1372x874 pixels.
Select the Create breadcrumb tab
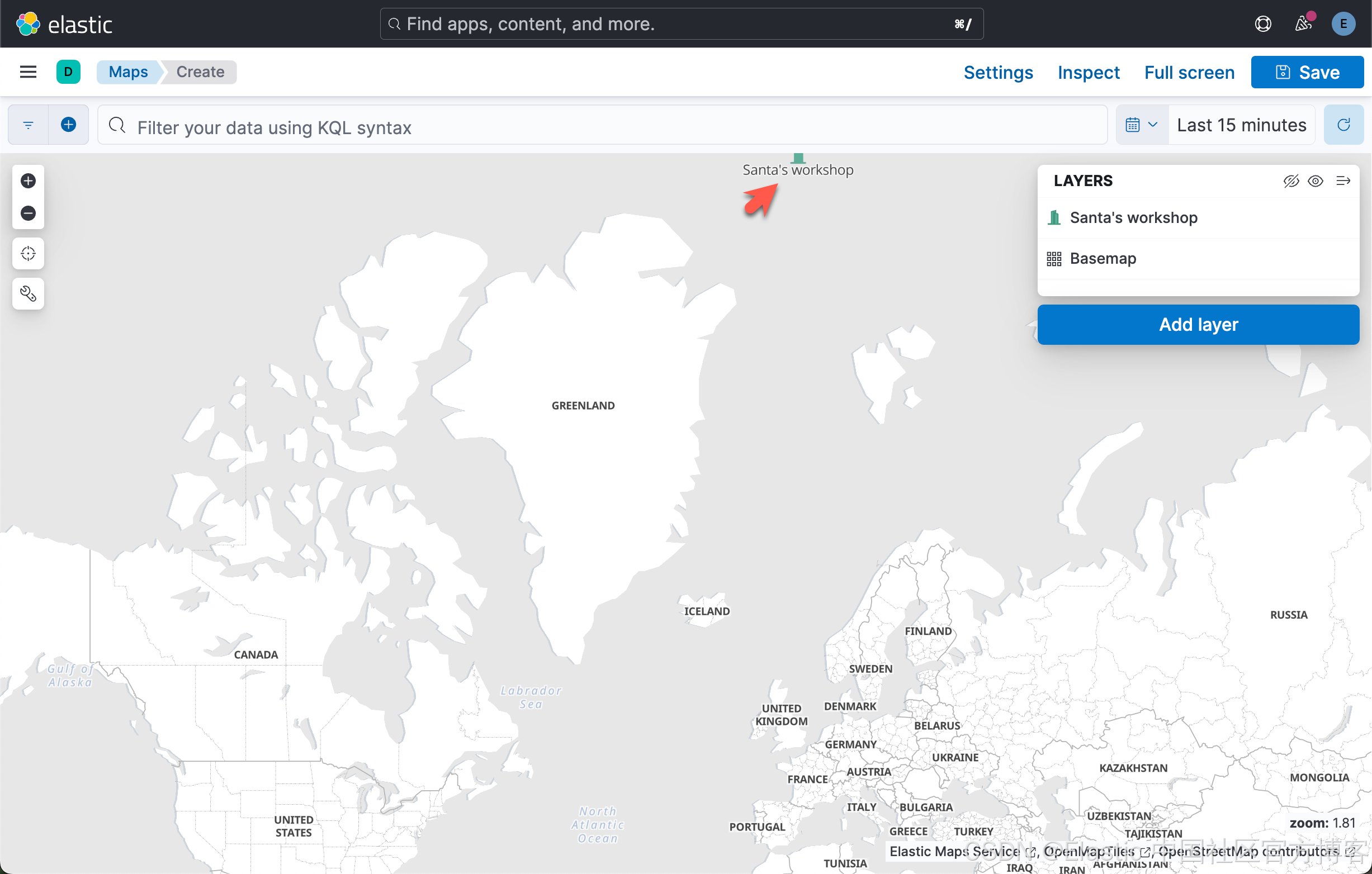click(200, 72)
